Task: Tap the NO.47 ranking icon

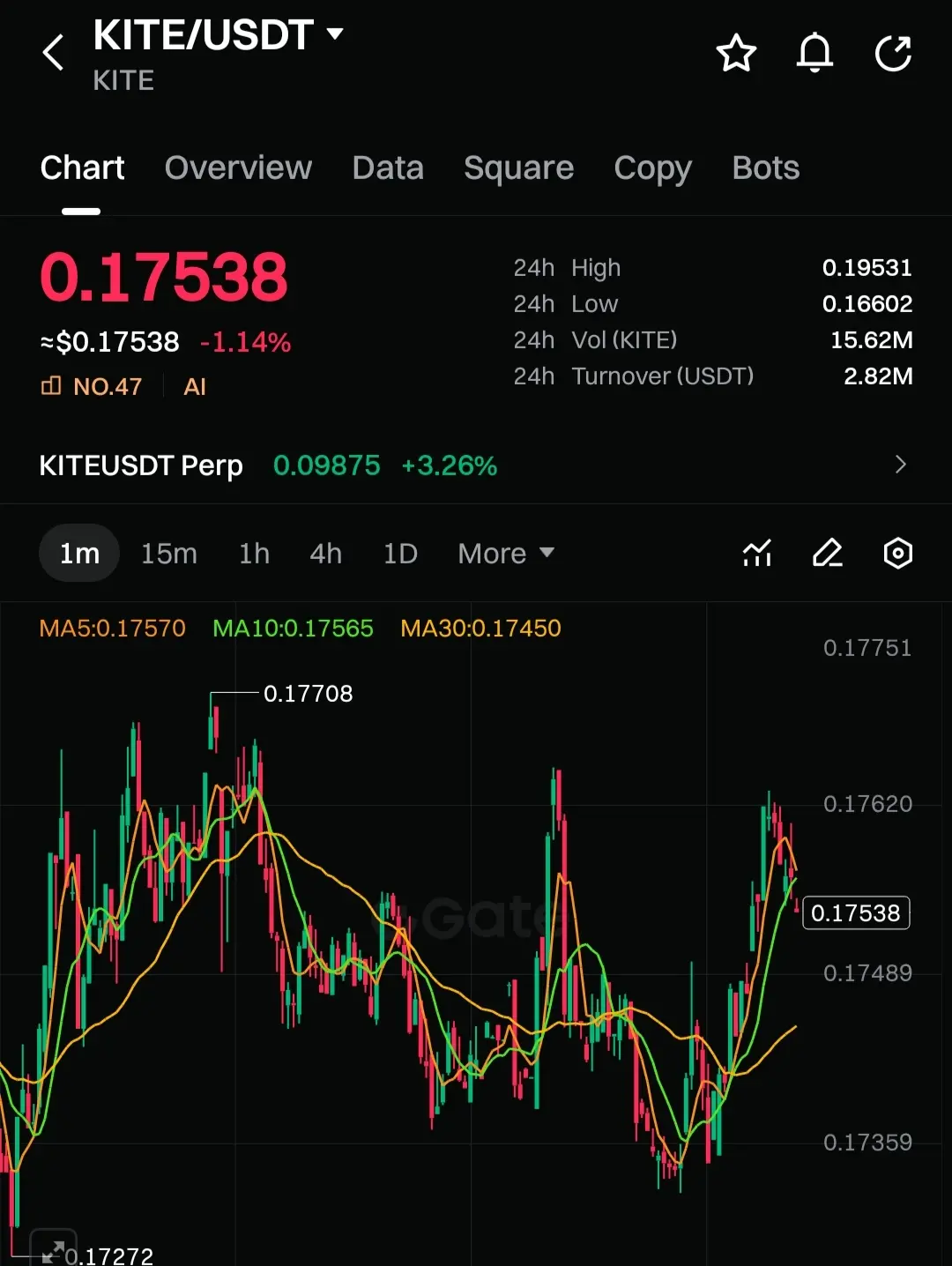Action: point(51,386)
